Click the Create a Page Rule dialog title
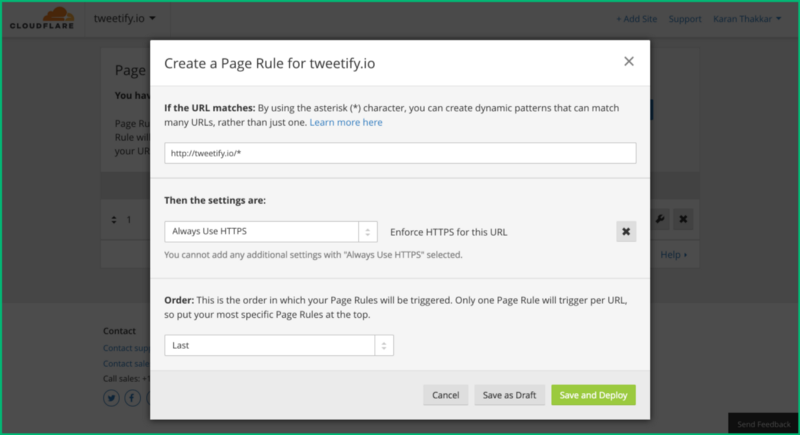 pyautogui.click(x=269, y=63)
